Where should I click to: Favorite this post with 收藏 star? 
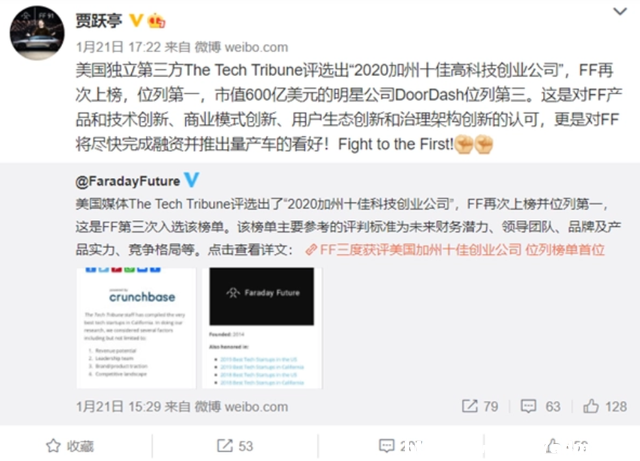click(69, 446)
